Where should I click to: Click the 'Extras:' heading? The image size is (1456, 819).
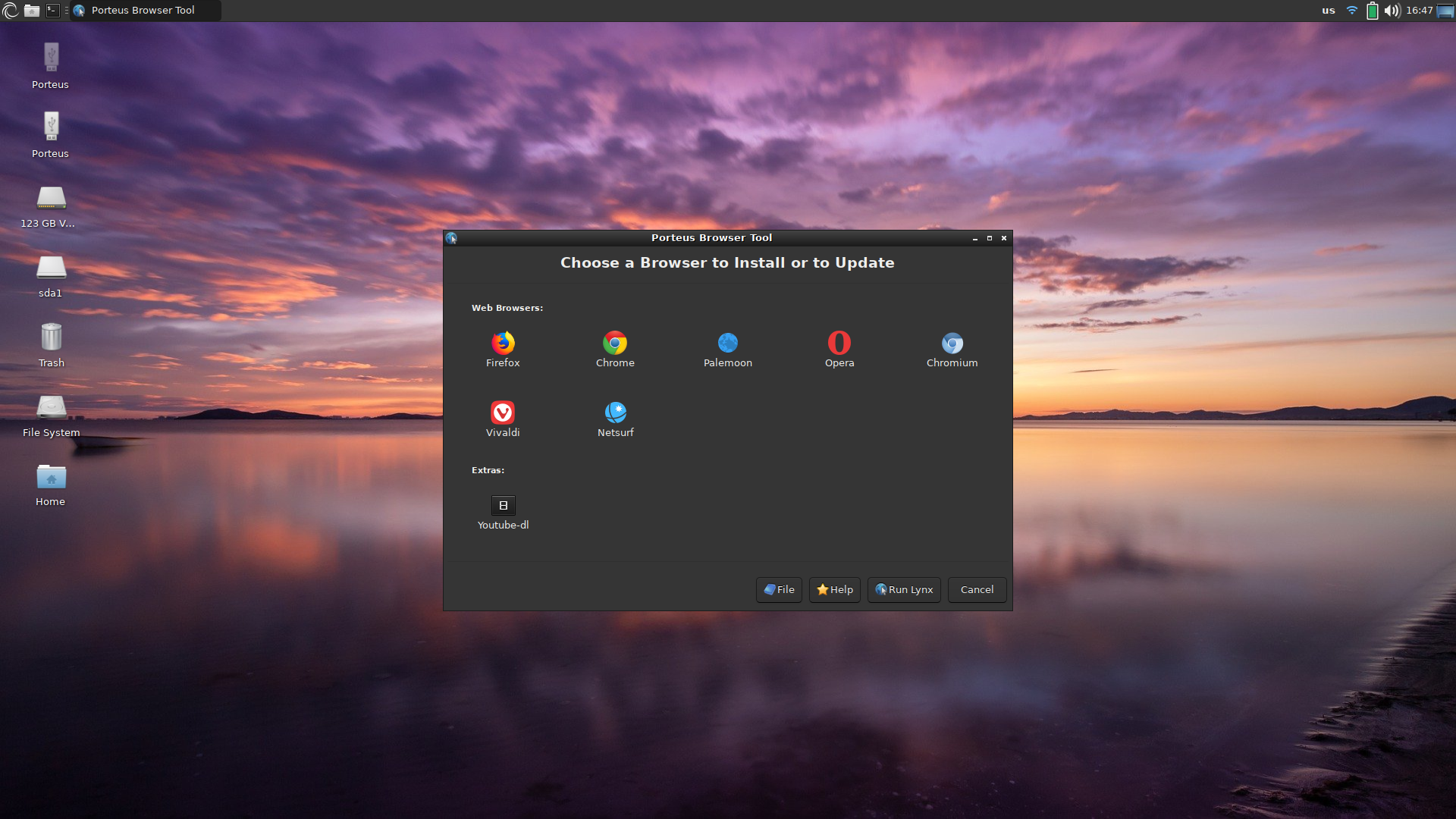coord(488,470)
